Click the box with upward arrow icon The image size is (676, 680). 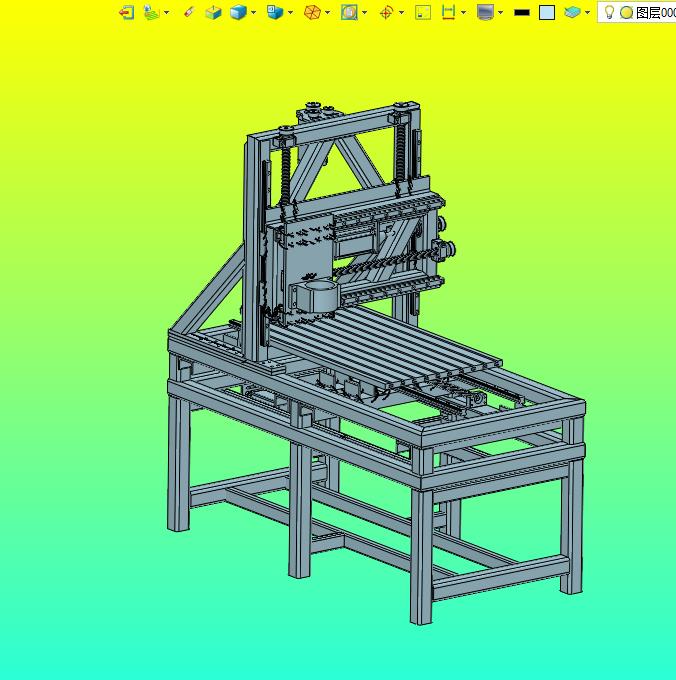point(213,12)
